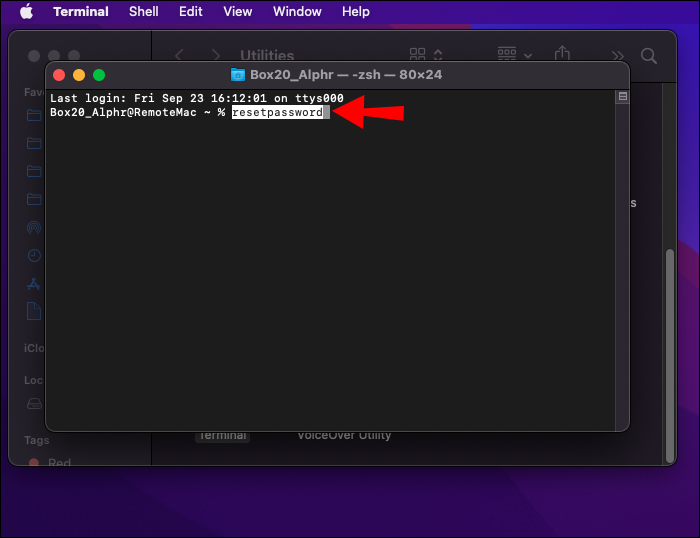700x538 pixels.
Task: Click the folder proxy icon in Terminal title
Action: [238, 75]
